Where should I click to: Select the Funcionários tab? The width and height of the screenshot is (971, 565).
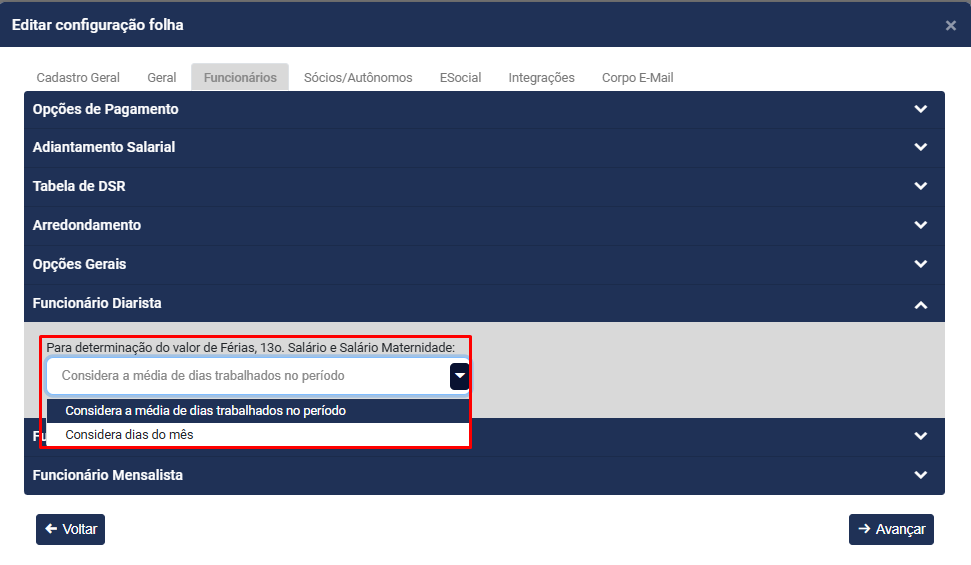click(x=240, y=77)
